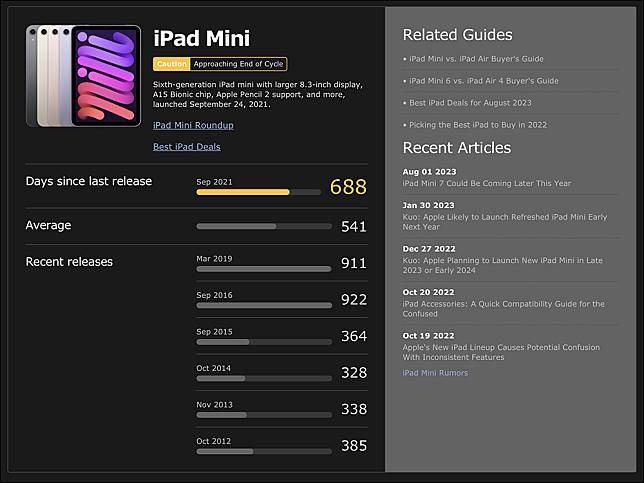
Task: Open iPad Mini vs. iPad Air Buyer's Guide
Action: coord(476,59)
